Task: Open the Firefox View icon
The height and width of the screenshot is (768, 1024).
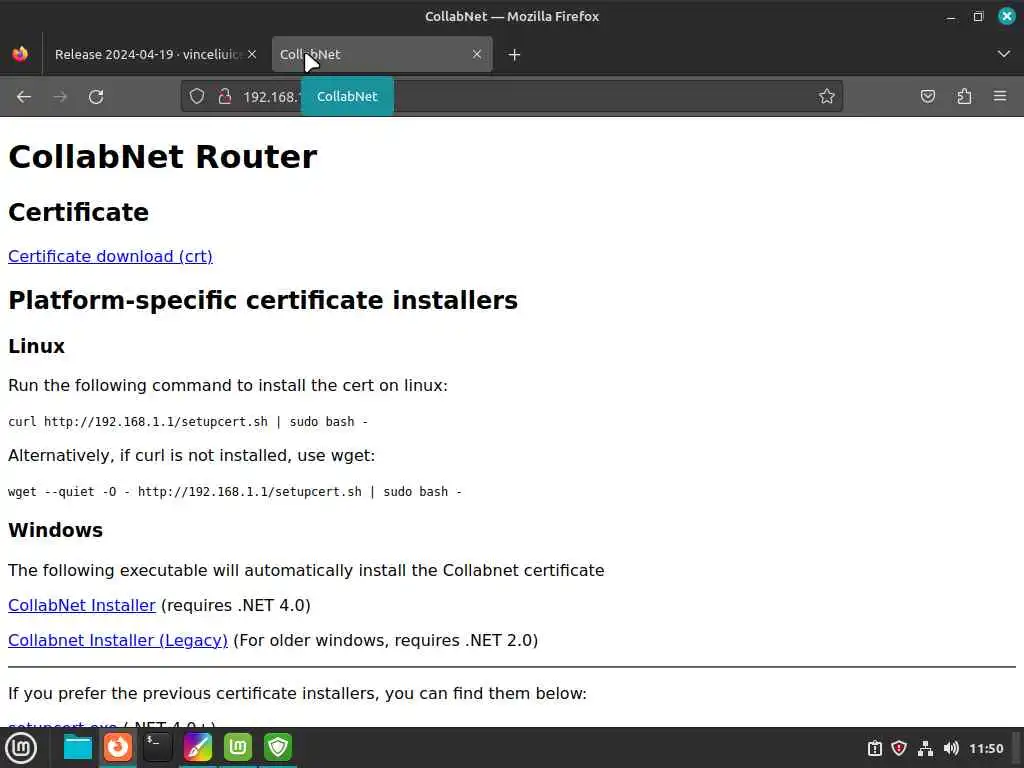Action: 20,54
